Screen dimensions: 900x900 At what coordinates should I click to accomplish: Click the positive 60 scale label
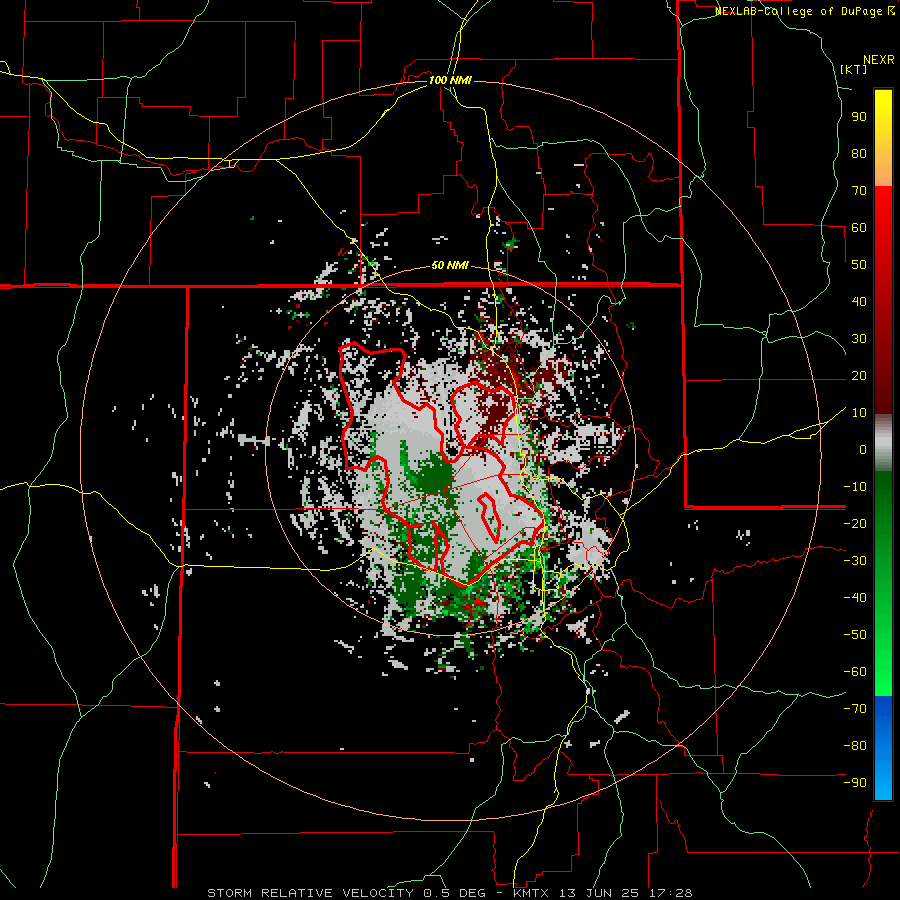(859, 227)
